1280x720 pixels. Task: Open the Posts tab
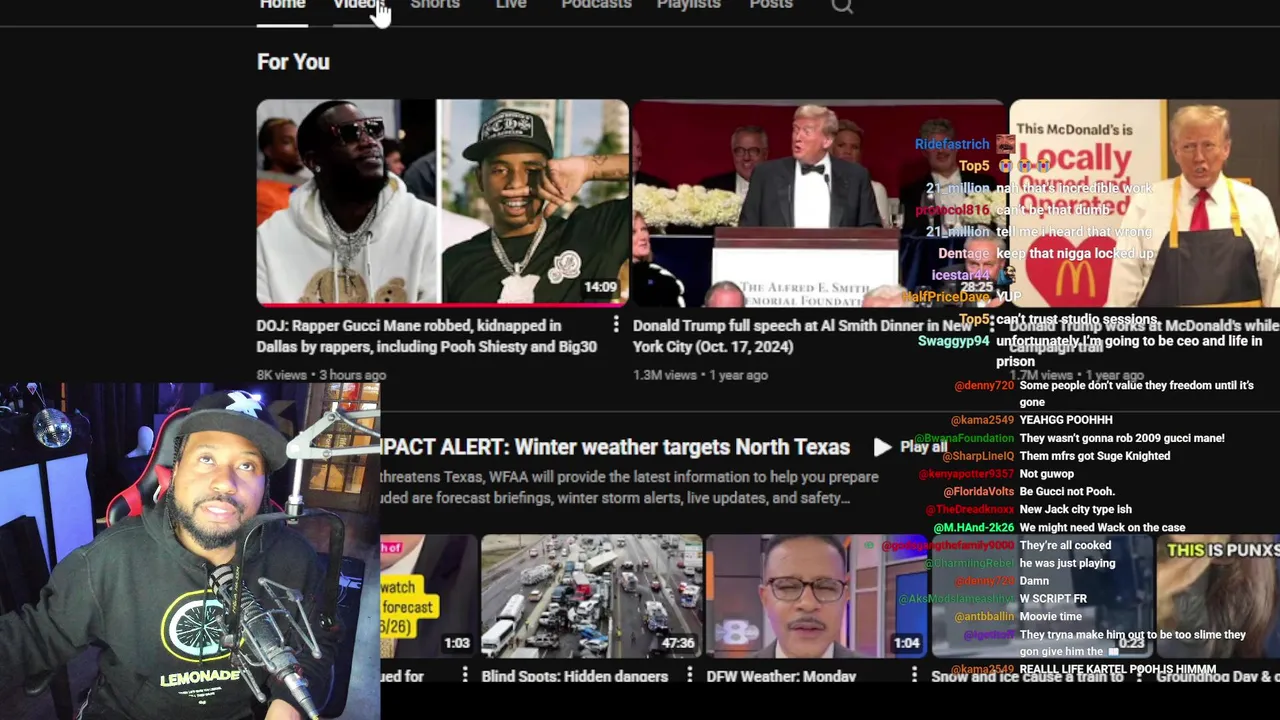tap(771, 5)
